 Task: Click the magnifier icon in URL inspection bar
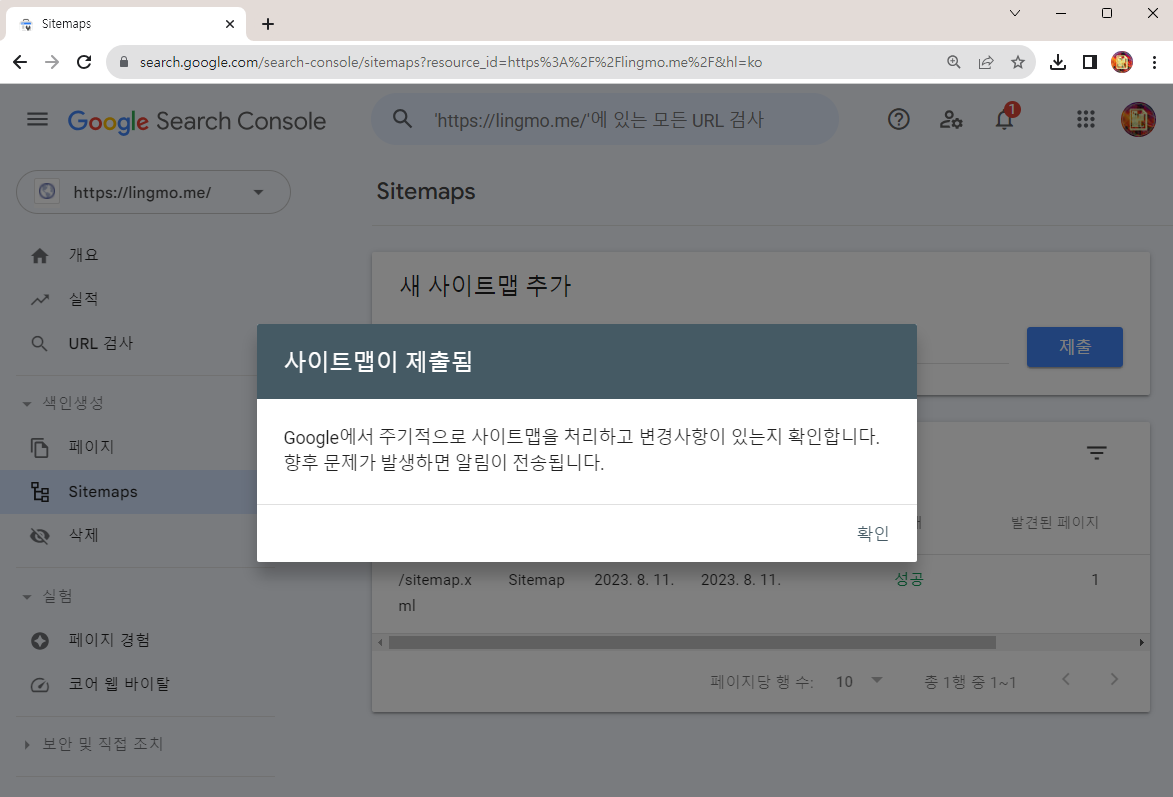(x=402, y=118)
